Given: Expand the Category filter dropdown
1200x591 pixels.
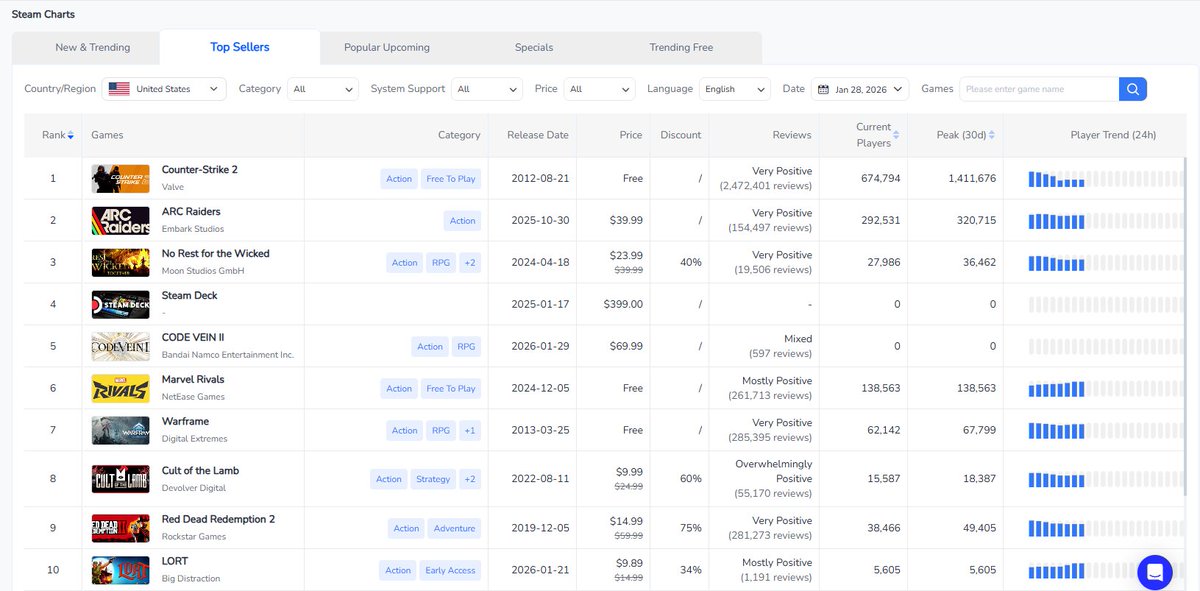Looking at the screenshot, I should [x=323, y=89].
